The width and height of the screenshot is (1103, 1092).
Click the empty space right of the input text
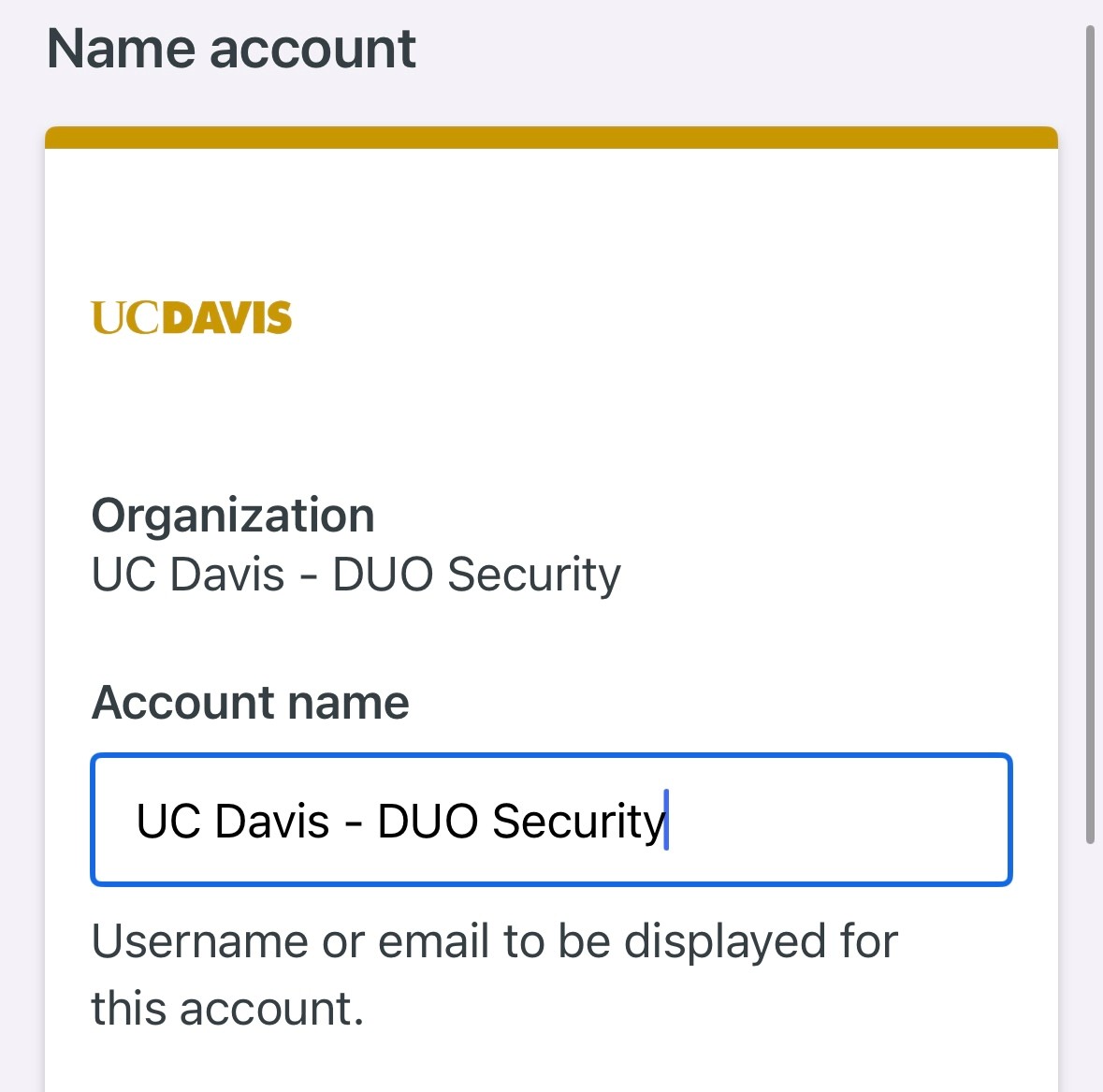tap(842, 820)
